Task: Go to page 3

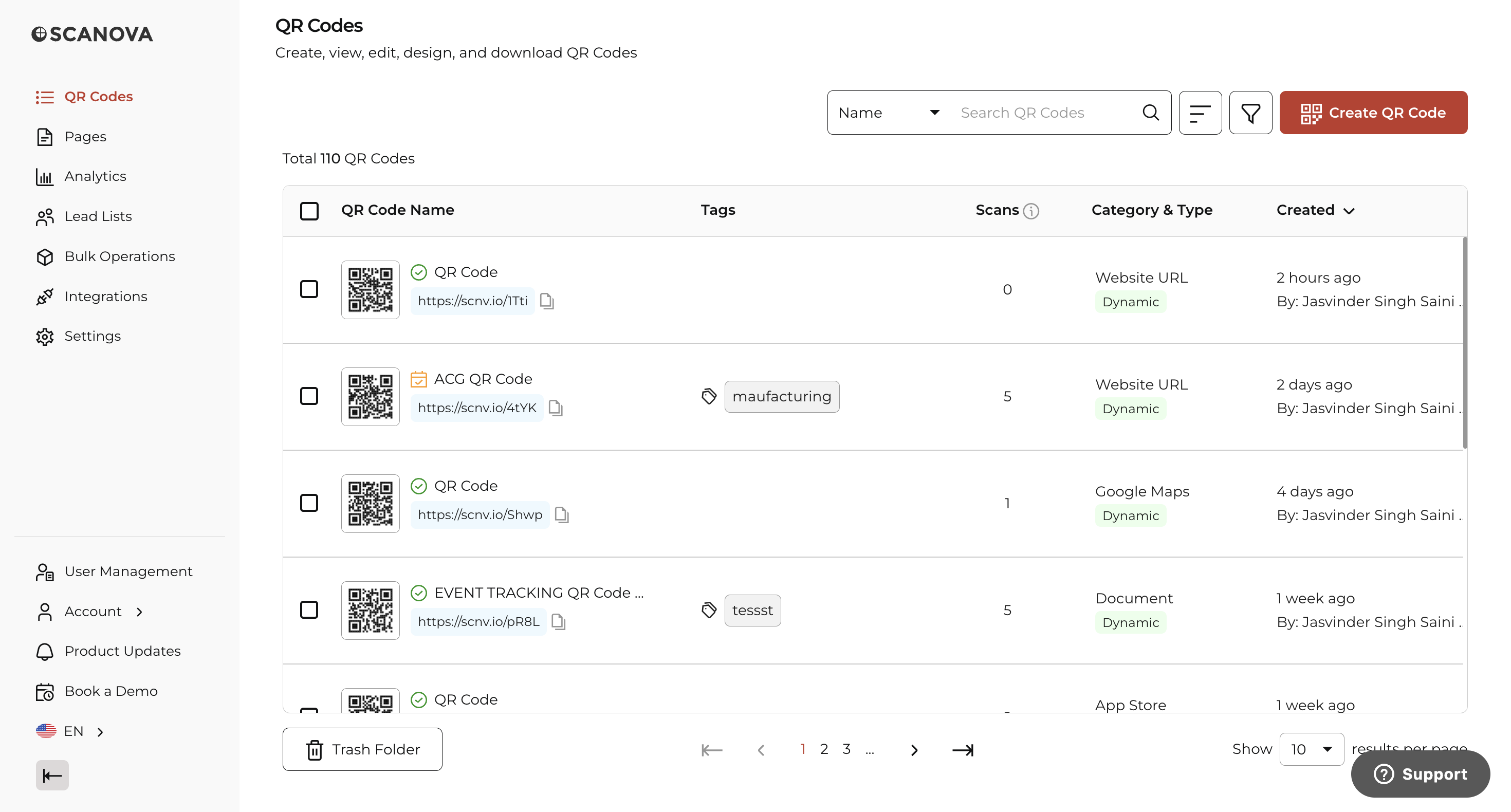Action: click(x=846, y=749)
